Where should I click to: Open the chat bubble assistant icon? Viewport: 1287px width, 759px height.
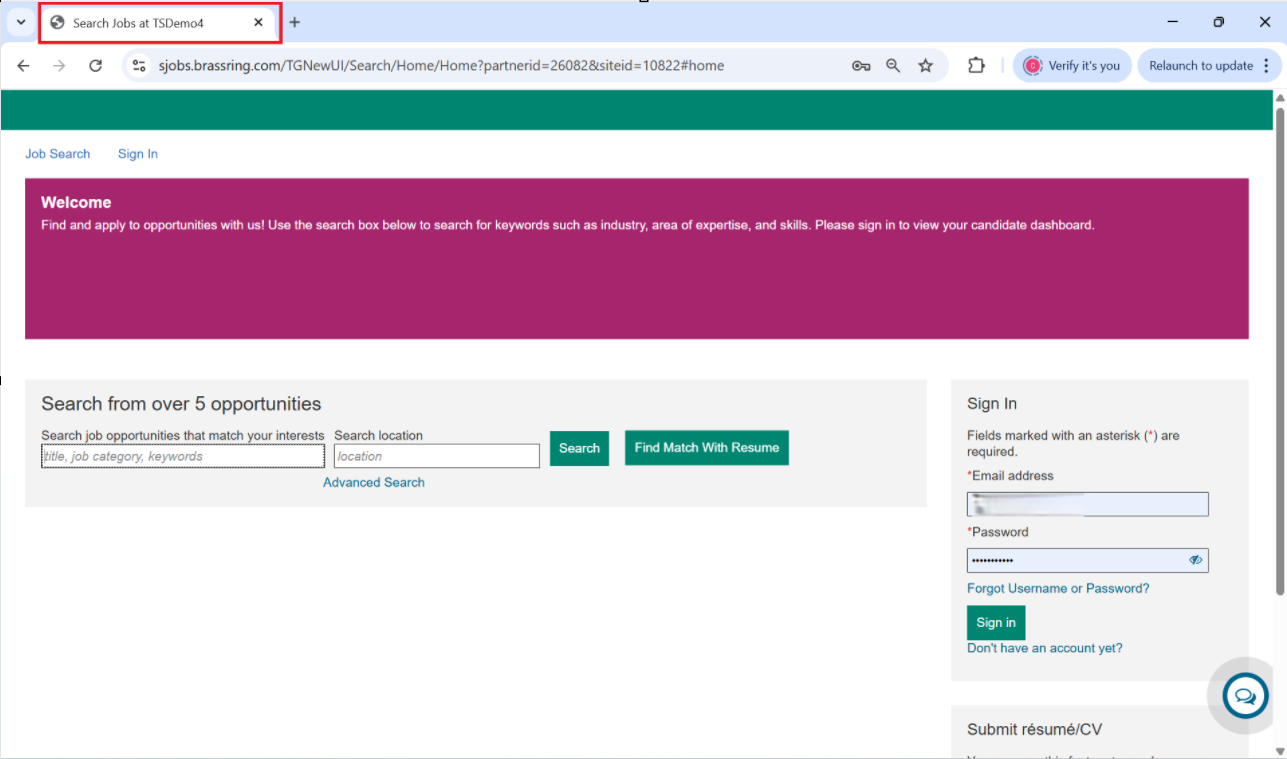click(1245, 696)
